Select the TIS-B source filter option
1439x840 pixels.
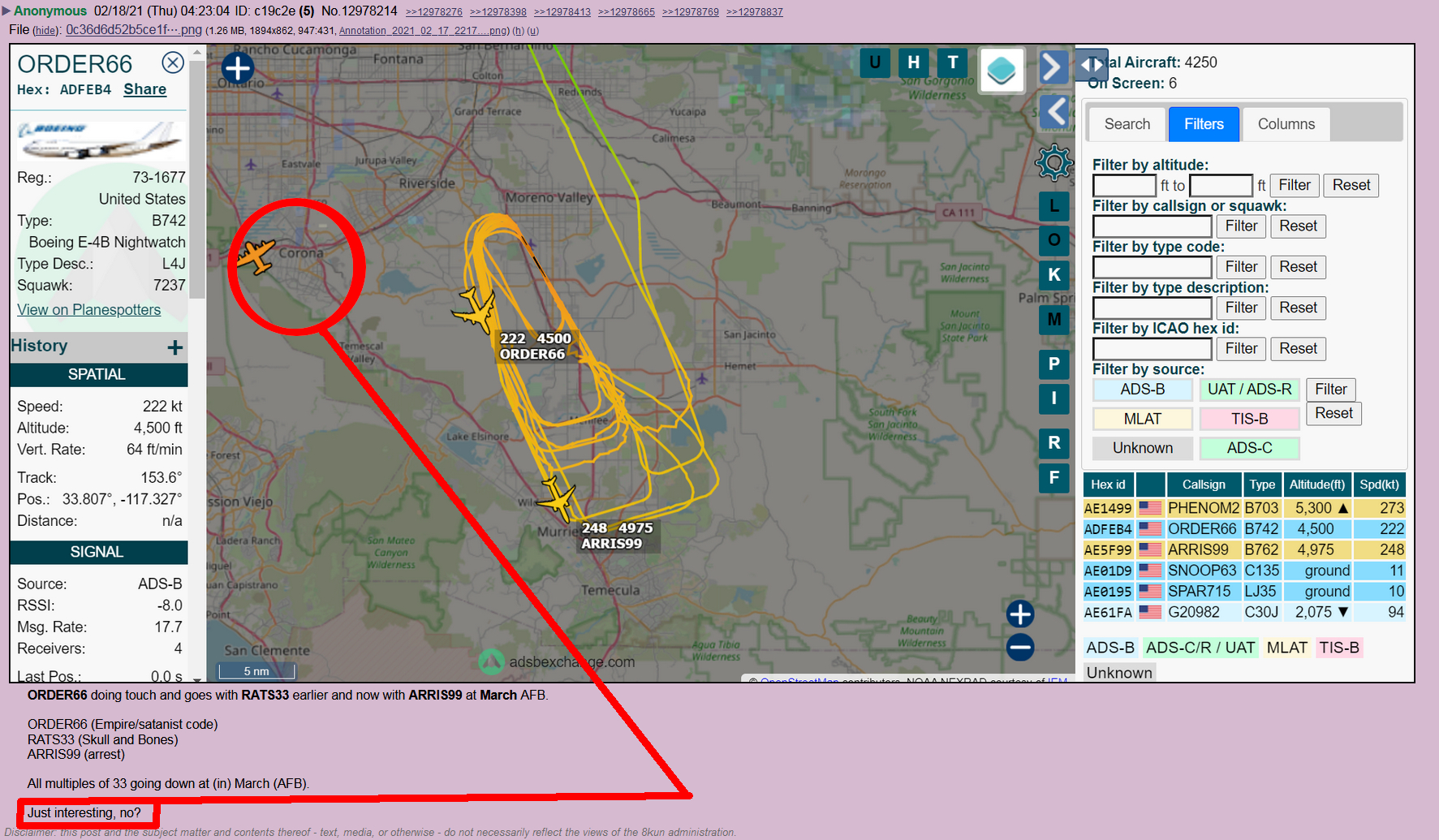pos(1250,419)
